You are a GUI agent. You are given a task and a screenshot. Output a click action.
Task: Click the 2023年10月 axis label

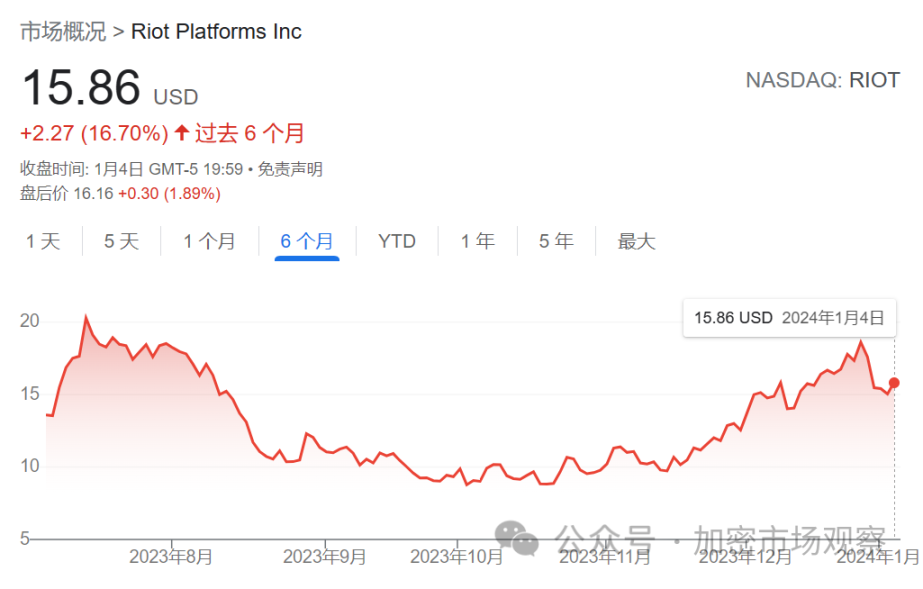[x=457, y=558]
